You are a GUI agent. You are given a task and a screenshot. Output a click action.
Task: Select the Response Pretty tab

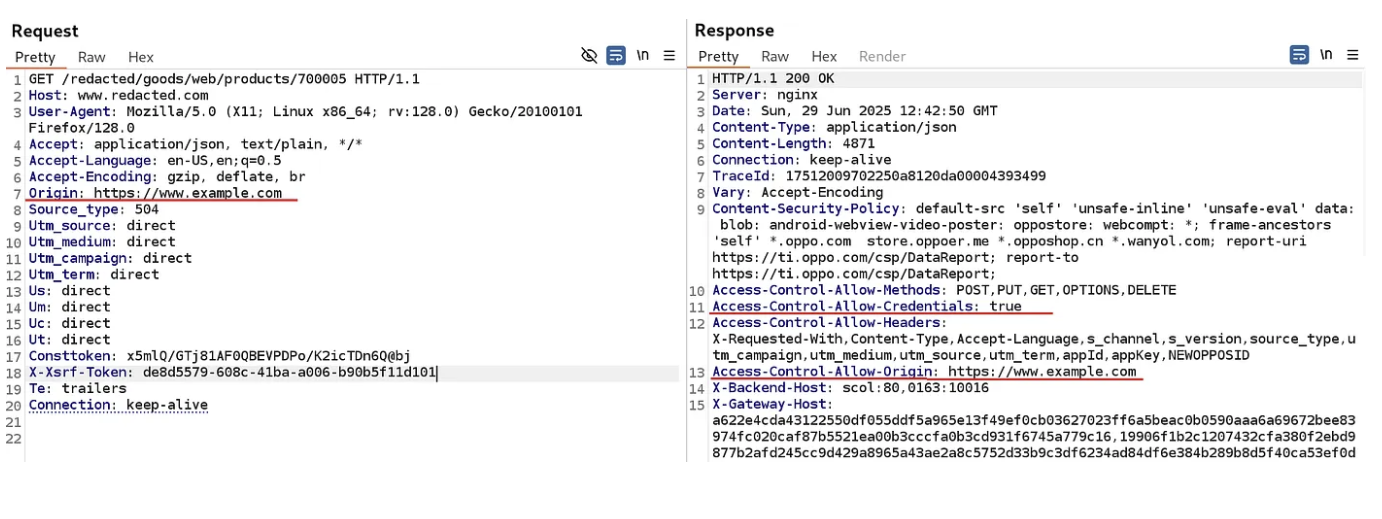pyautogui.click(x=718, y=56)
